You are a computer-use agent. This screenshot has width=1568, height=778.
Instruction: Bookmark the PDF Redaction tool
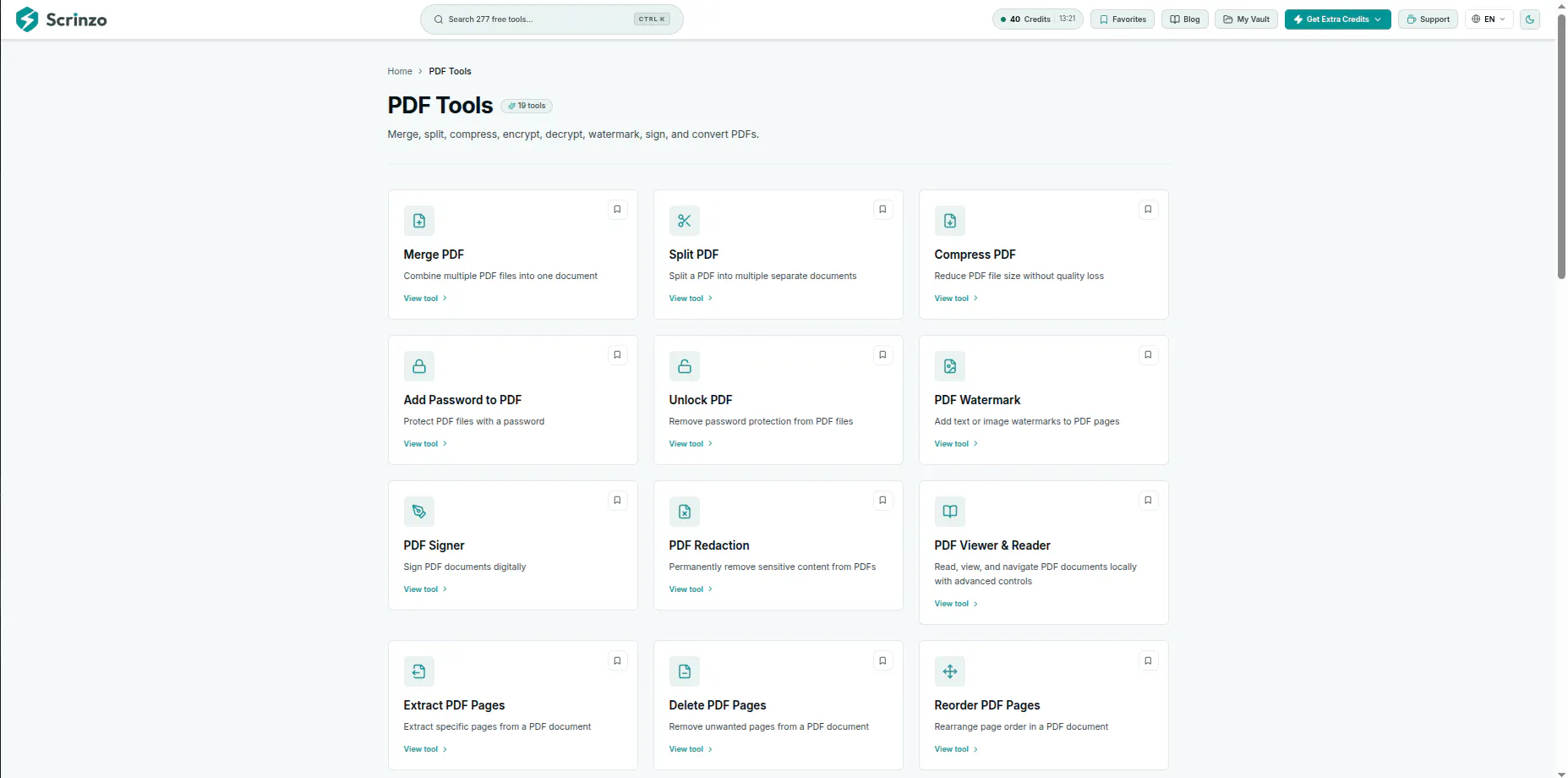pos(882,501)
